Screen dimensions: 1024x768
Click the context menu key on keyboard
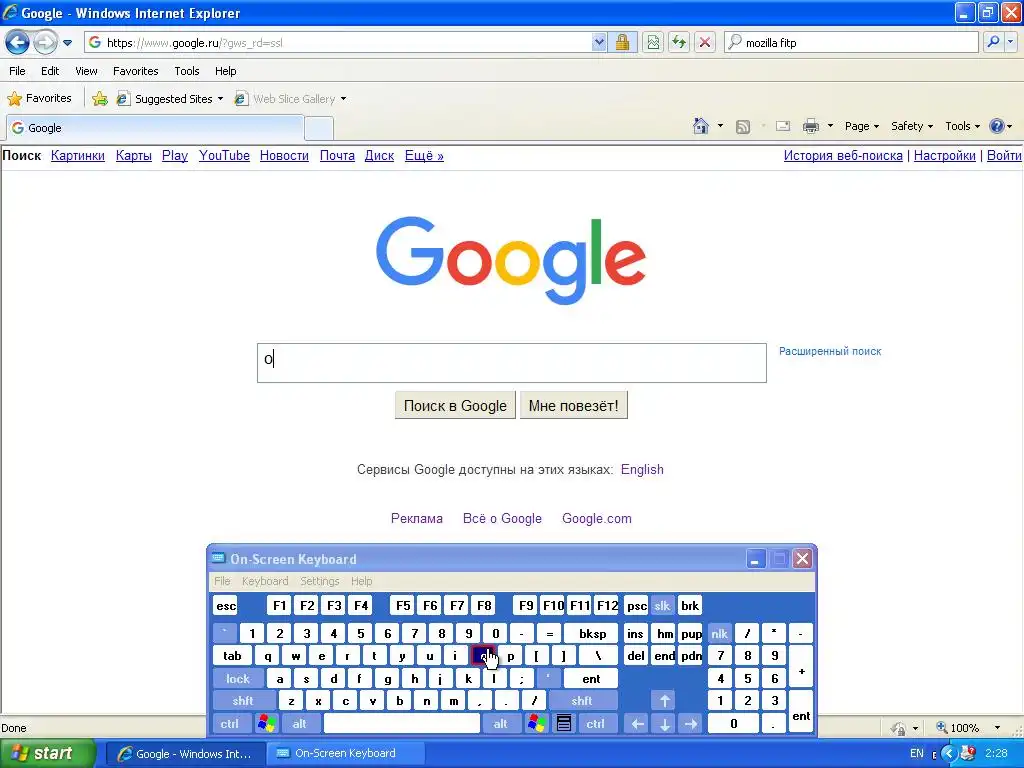pos(564,724)
